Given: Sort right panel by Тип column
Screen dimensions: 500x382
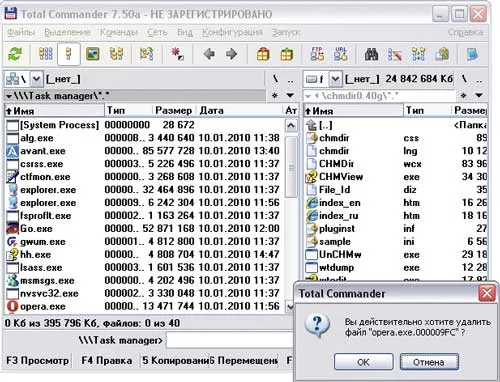Looking at the screenshot, I should point(427,110).
